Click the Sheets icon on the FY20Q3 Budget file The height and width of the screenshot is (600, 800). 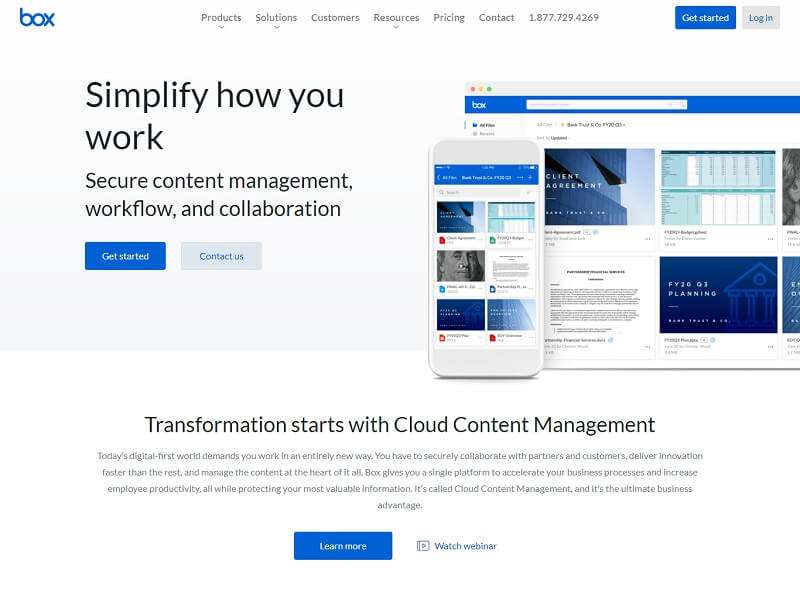click(492, 238)
